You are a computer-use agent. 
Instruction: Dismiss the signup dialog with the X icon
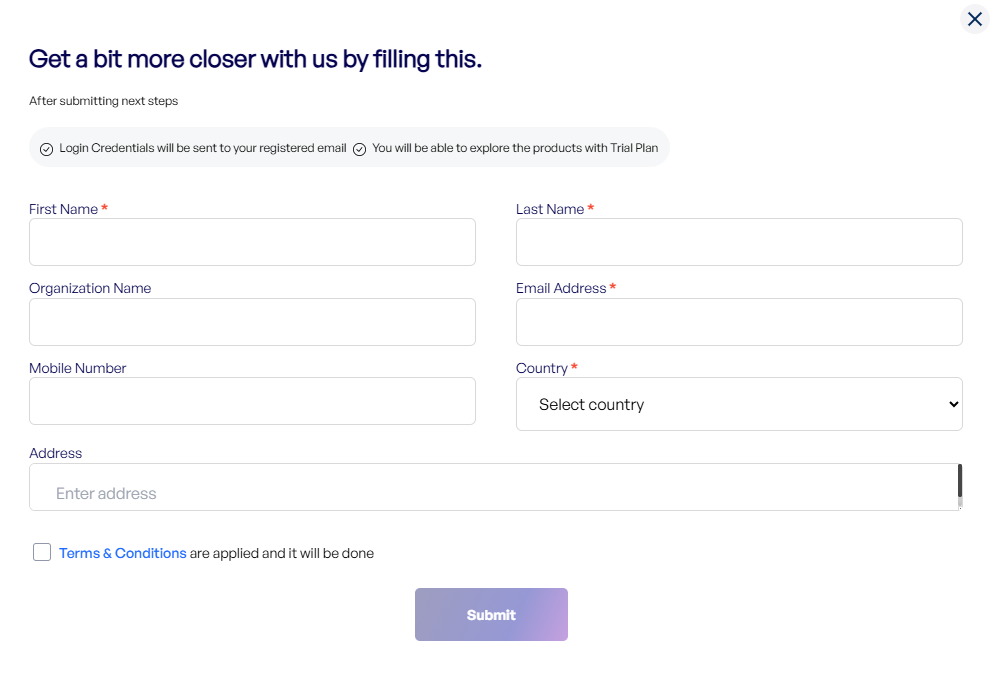click(974, 19)
